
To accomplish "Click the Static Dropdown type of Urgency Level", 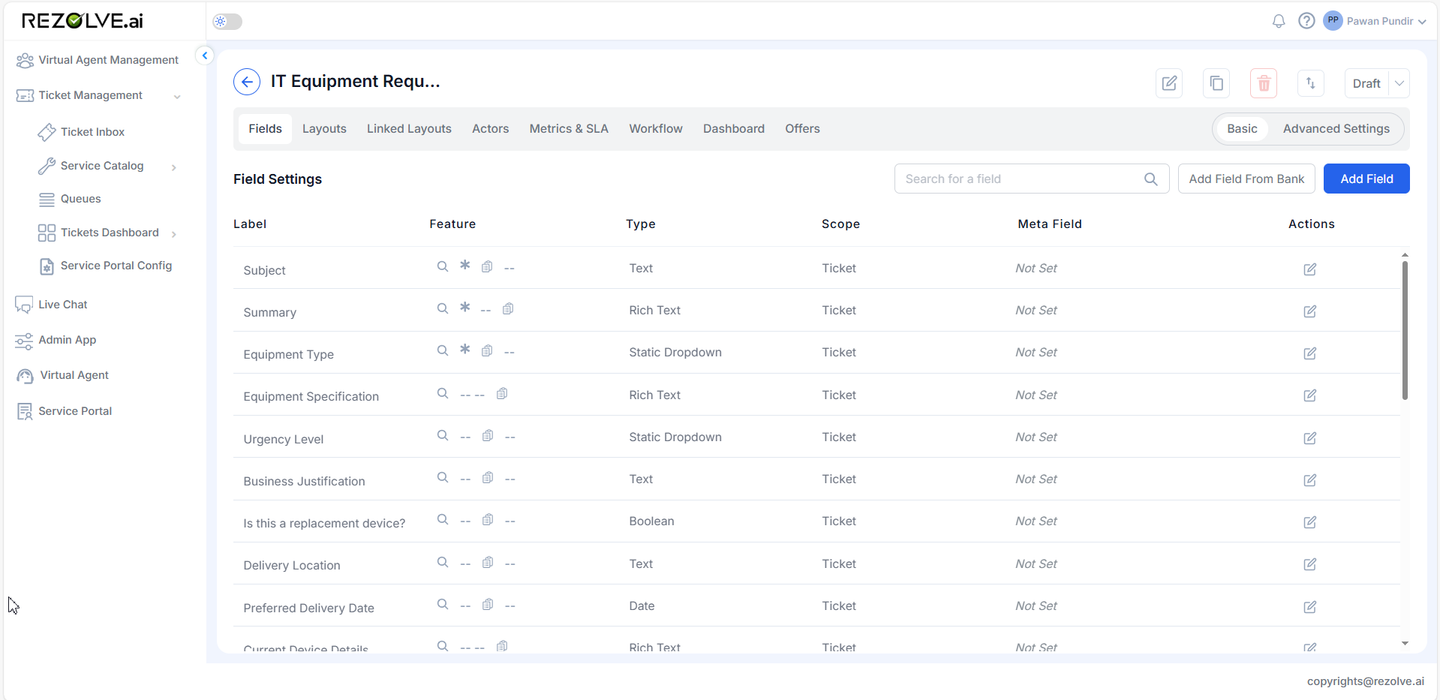I will [675, 437].
